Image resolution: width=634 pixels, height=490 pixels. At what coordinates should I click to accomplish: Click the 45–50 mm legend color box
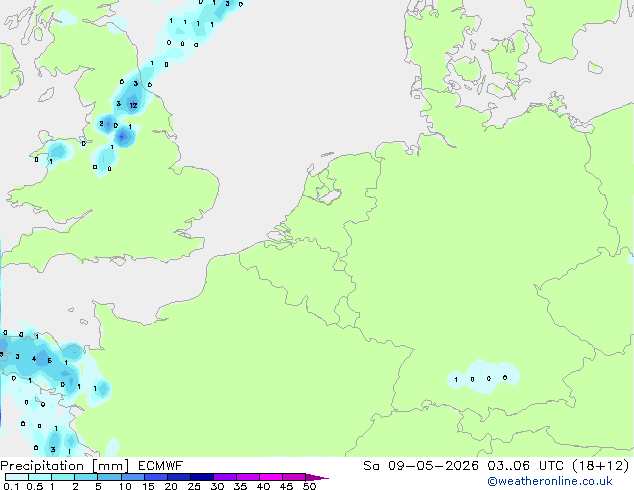294,477
